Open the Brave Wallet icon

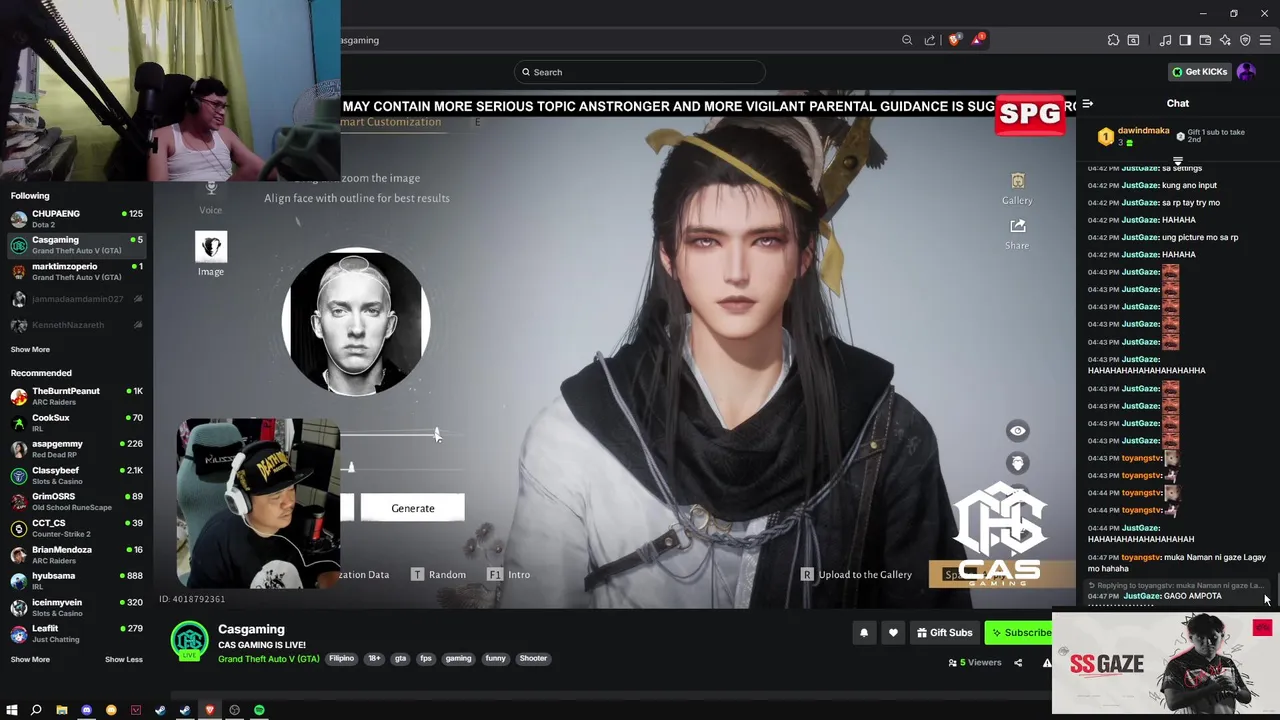[1205, 40]
